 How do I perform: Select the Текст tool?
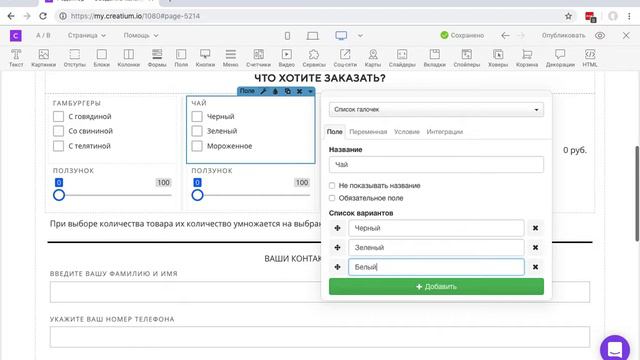coord(16,58)
